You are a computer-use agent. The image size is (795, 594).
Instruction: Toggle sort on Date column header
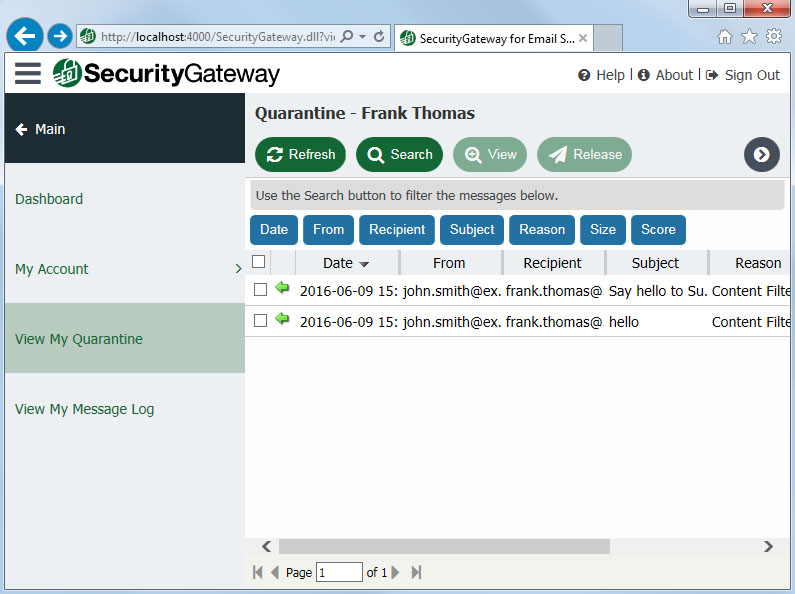click(x=346, y=263)
